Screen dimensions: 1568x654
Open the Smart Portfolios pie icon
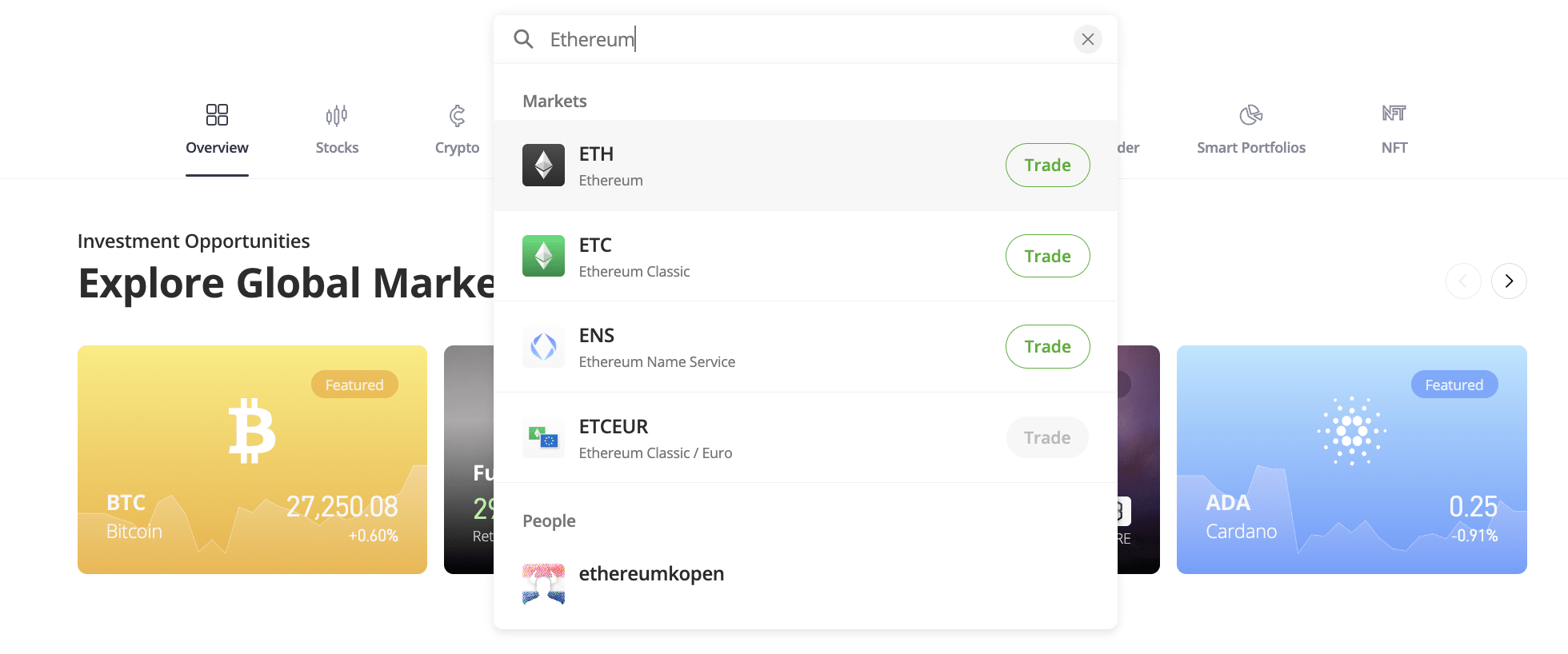click(x=1251, y=116)
